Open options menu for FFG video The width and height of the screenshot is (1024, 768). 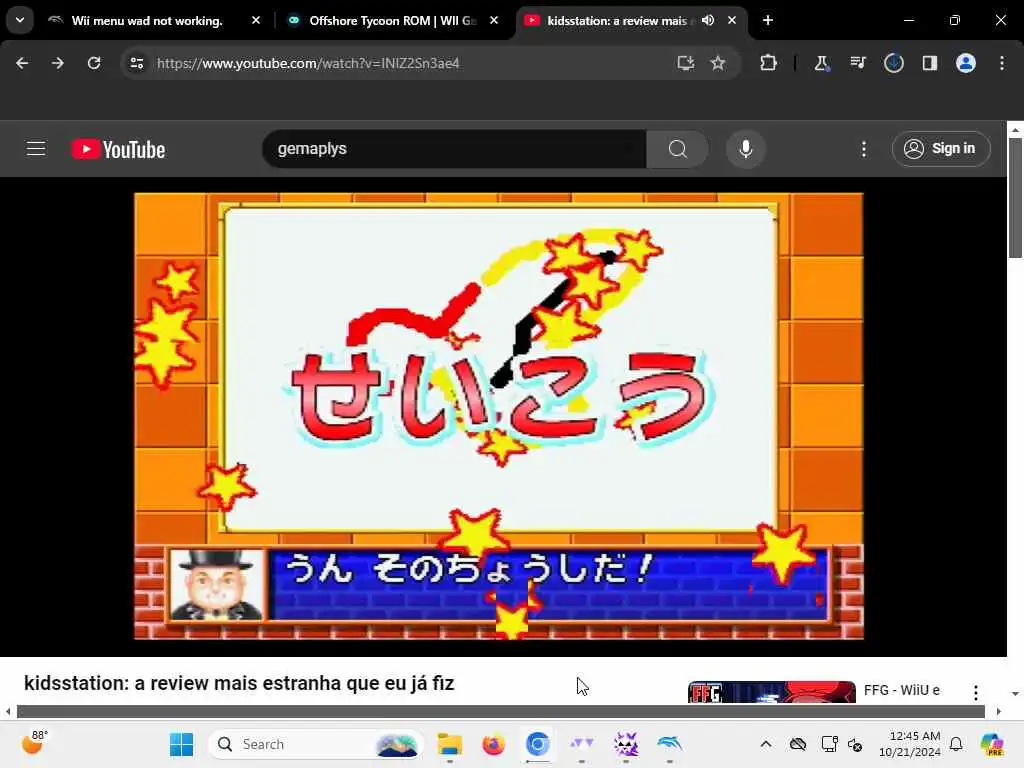976,692
